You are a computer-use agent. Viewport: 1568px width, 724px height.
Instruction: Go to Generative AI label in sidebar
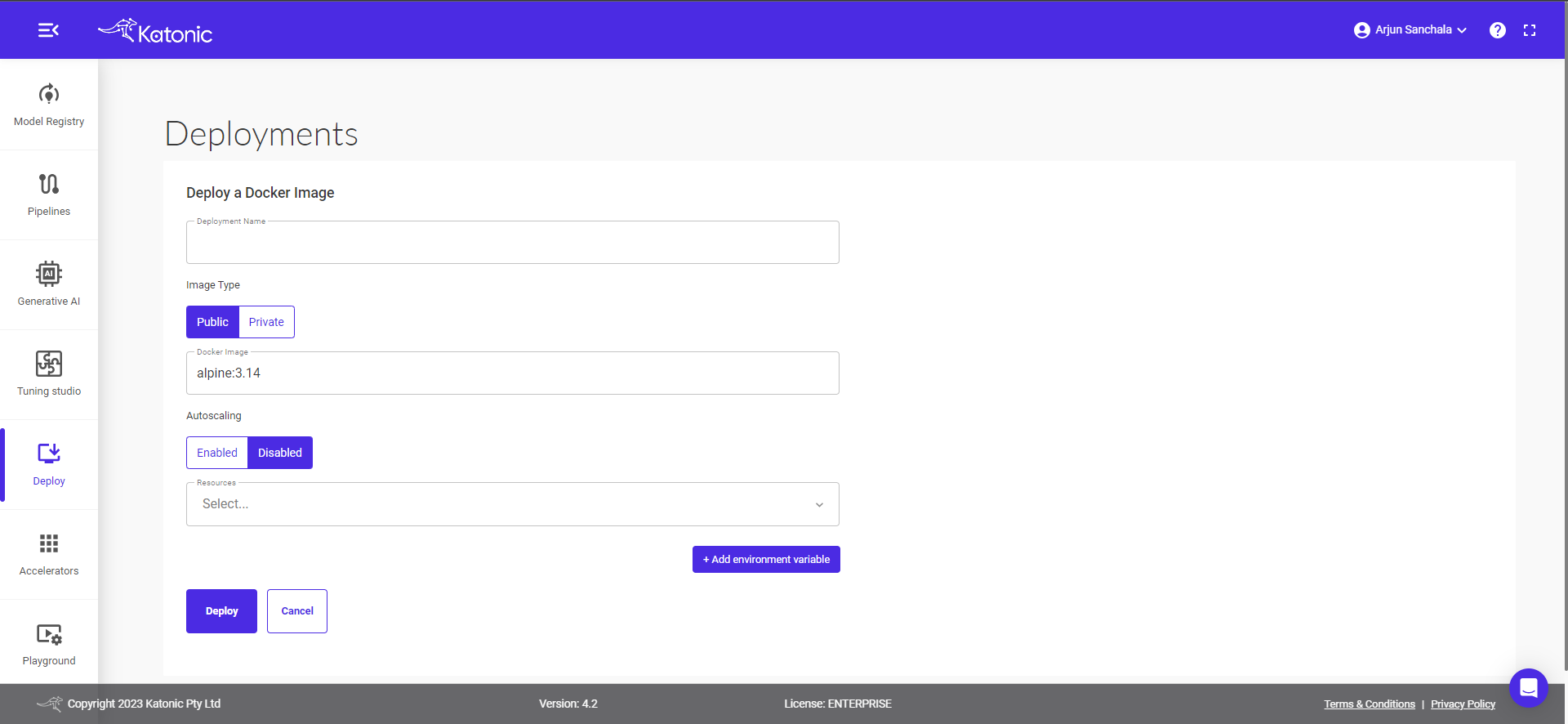point(49,302)
